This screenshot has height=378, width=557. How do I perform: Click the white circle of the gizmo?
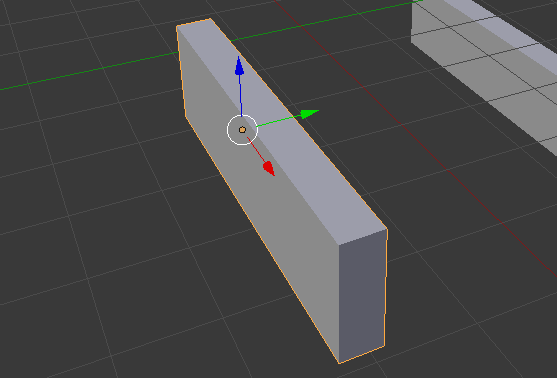tap(242, 130)
